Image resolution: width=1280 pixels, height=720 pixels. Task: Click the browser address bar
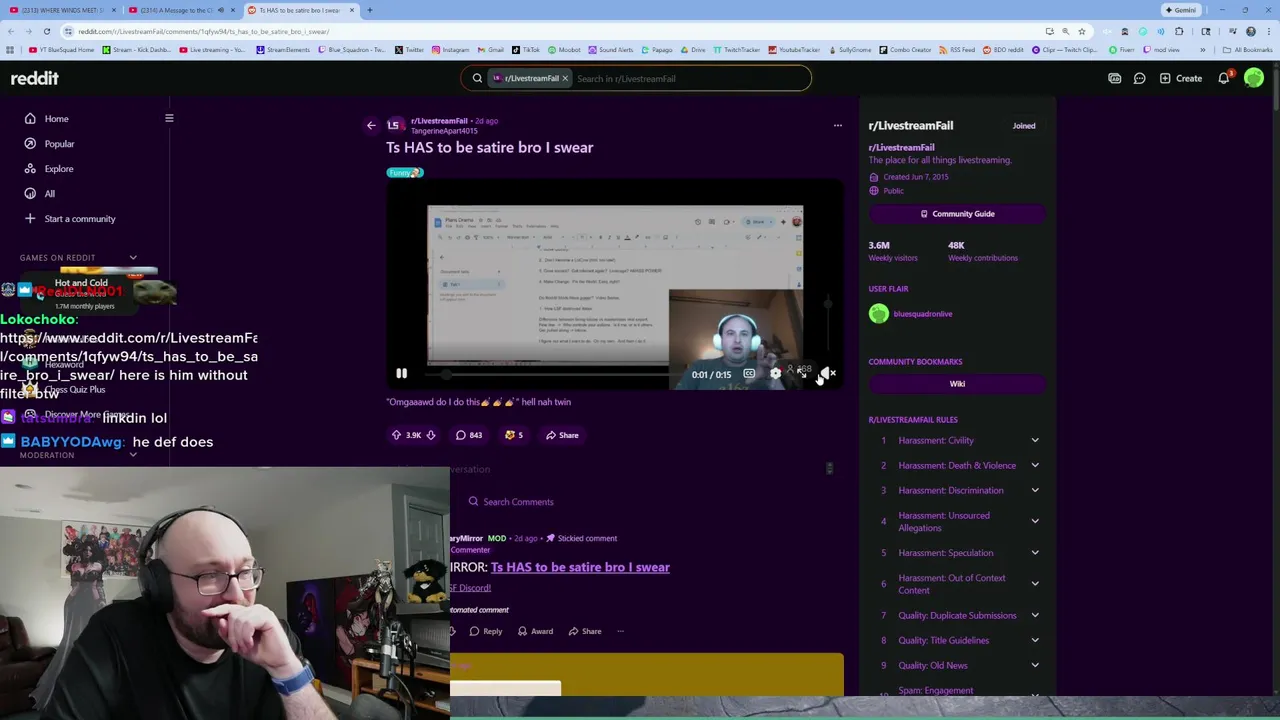pyautogui.click(x=550, y=31)
